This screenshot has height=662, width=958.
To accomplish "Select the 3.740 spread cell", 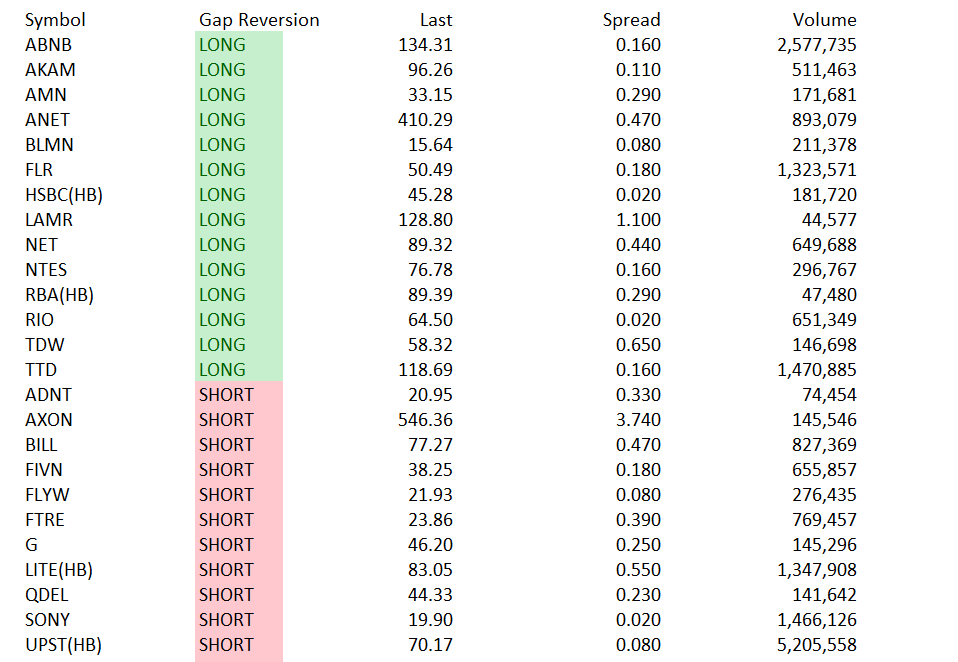I will (x=638, y=420).
